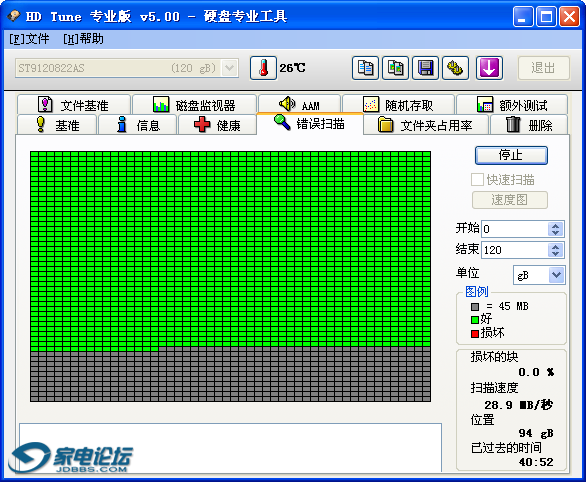Click the 40:52 elapsed time value

(536, 462)
